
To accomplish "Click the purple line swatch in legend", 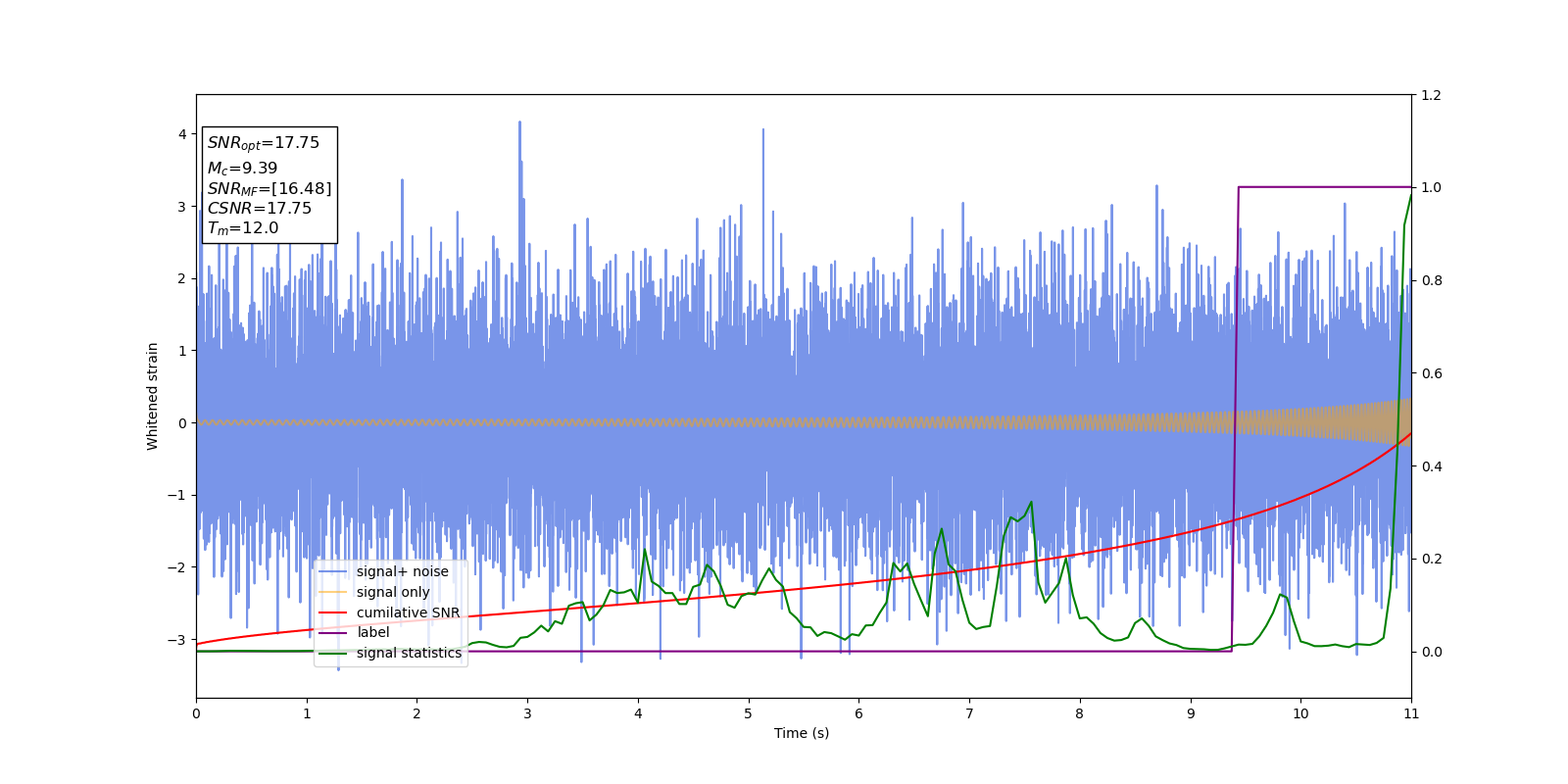I will tap(333, 633).
